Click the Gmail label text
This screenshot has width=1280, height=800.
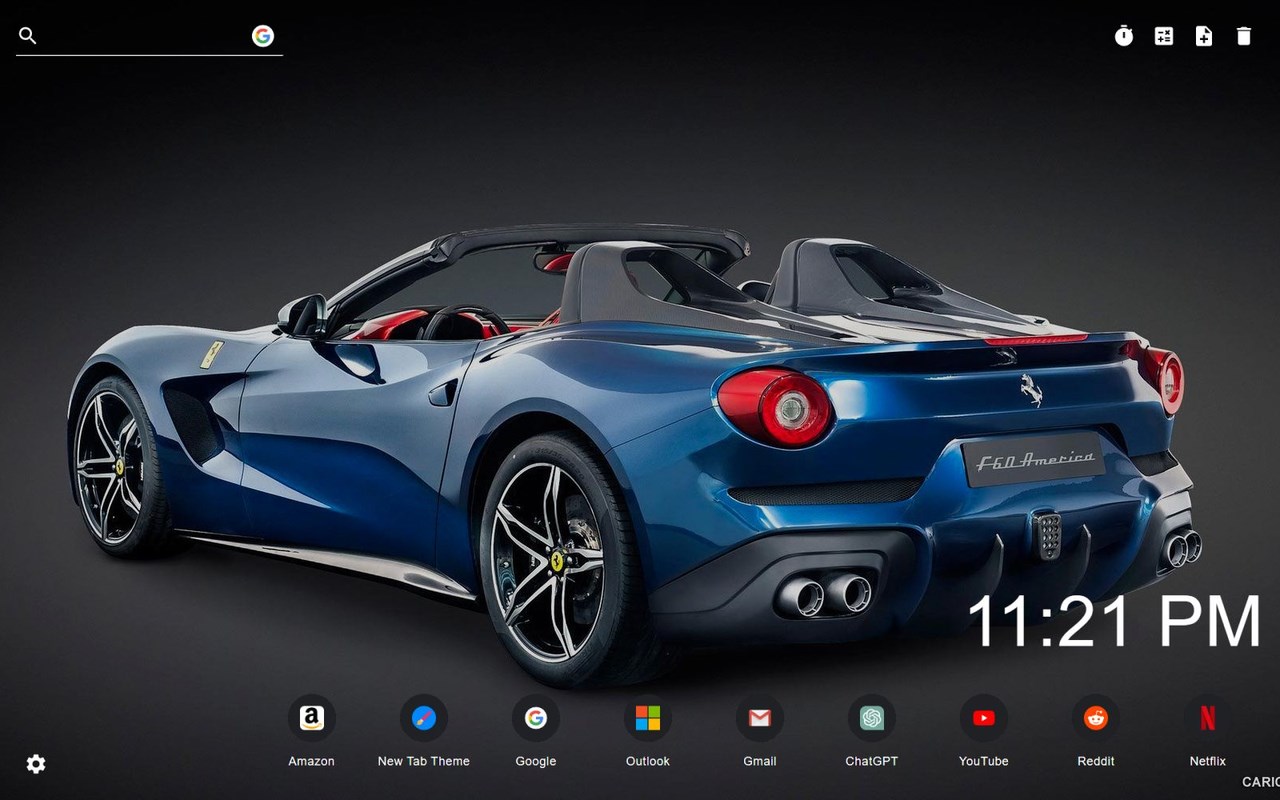tap(760, 761)
